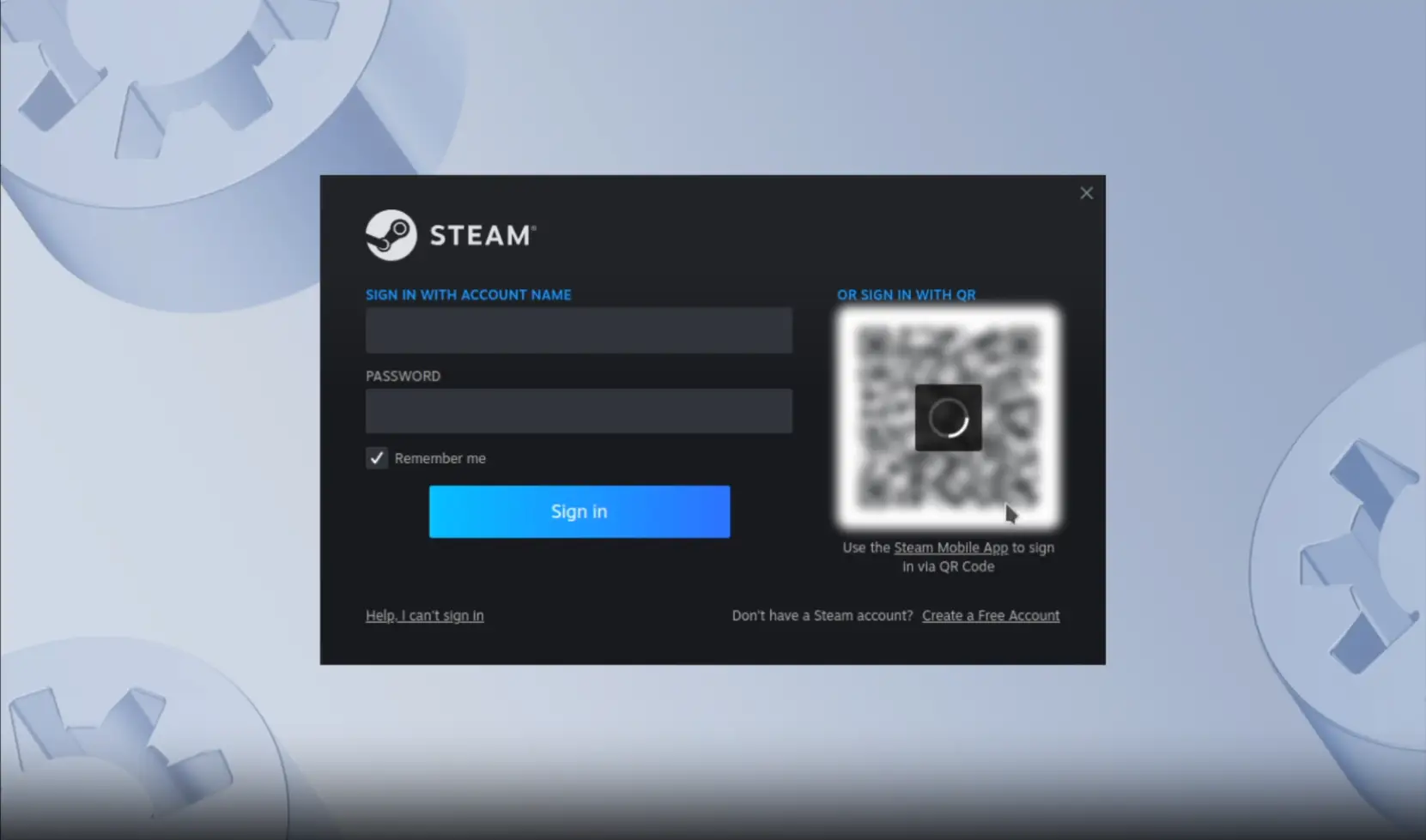The height and width of the screenshot is (840, 1426).
Task: Click the 'Or sign in with QR' heading
Action: 906,294
